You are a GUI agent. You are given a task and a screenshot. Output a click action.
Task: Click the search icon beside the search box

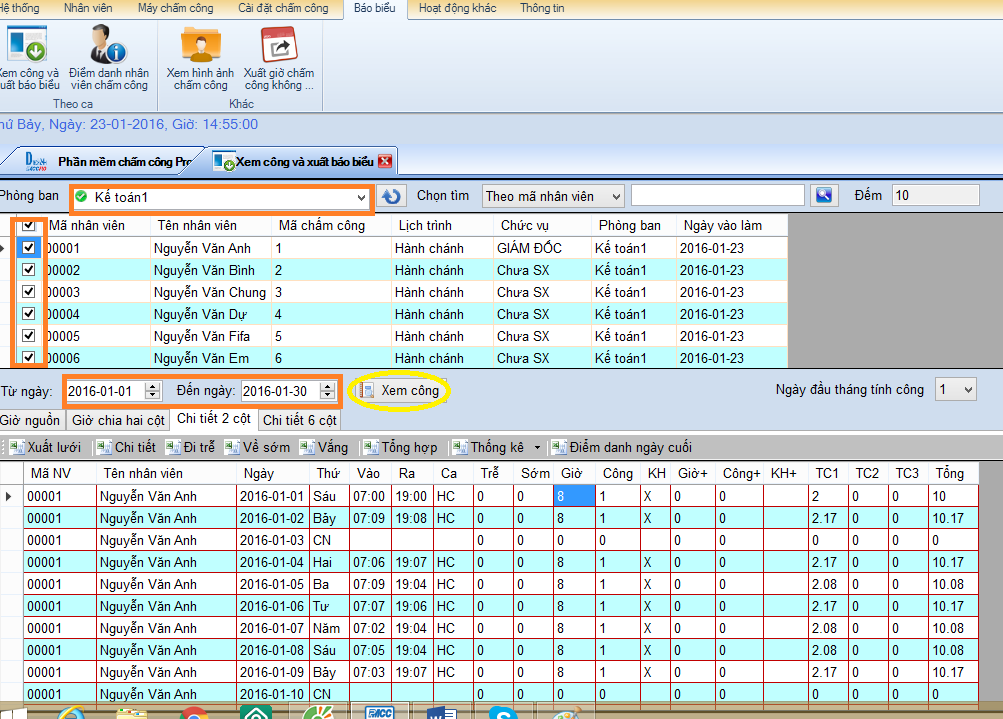(824, 195)
